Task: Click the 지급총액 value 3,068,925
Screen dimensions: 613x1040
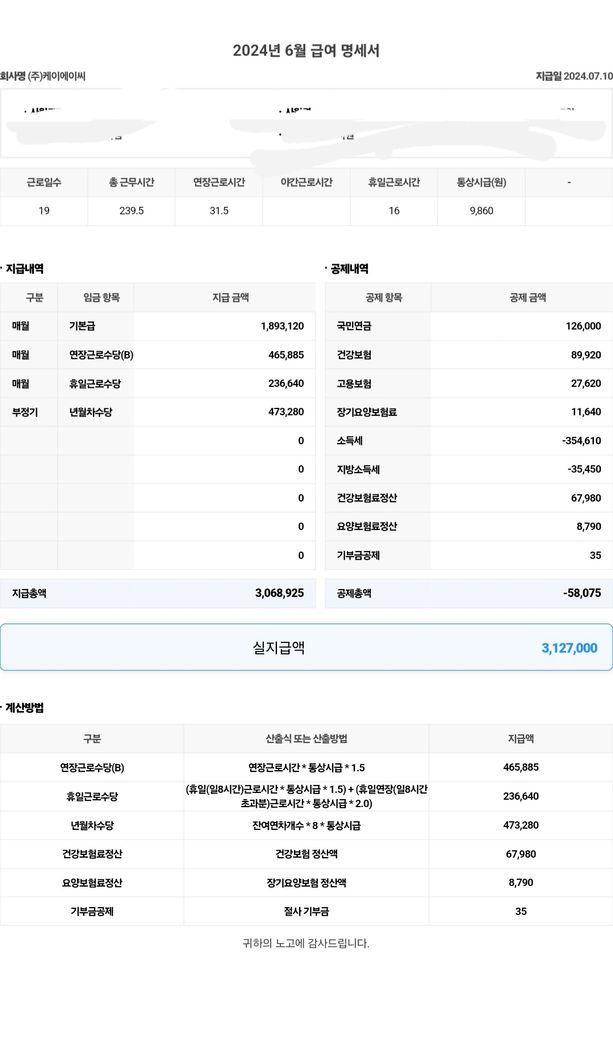Action: click(x=279, y=593)
